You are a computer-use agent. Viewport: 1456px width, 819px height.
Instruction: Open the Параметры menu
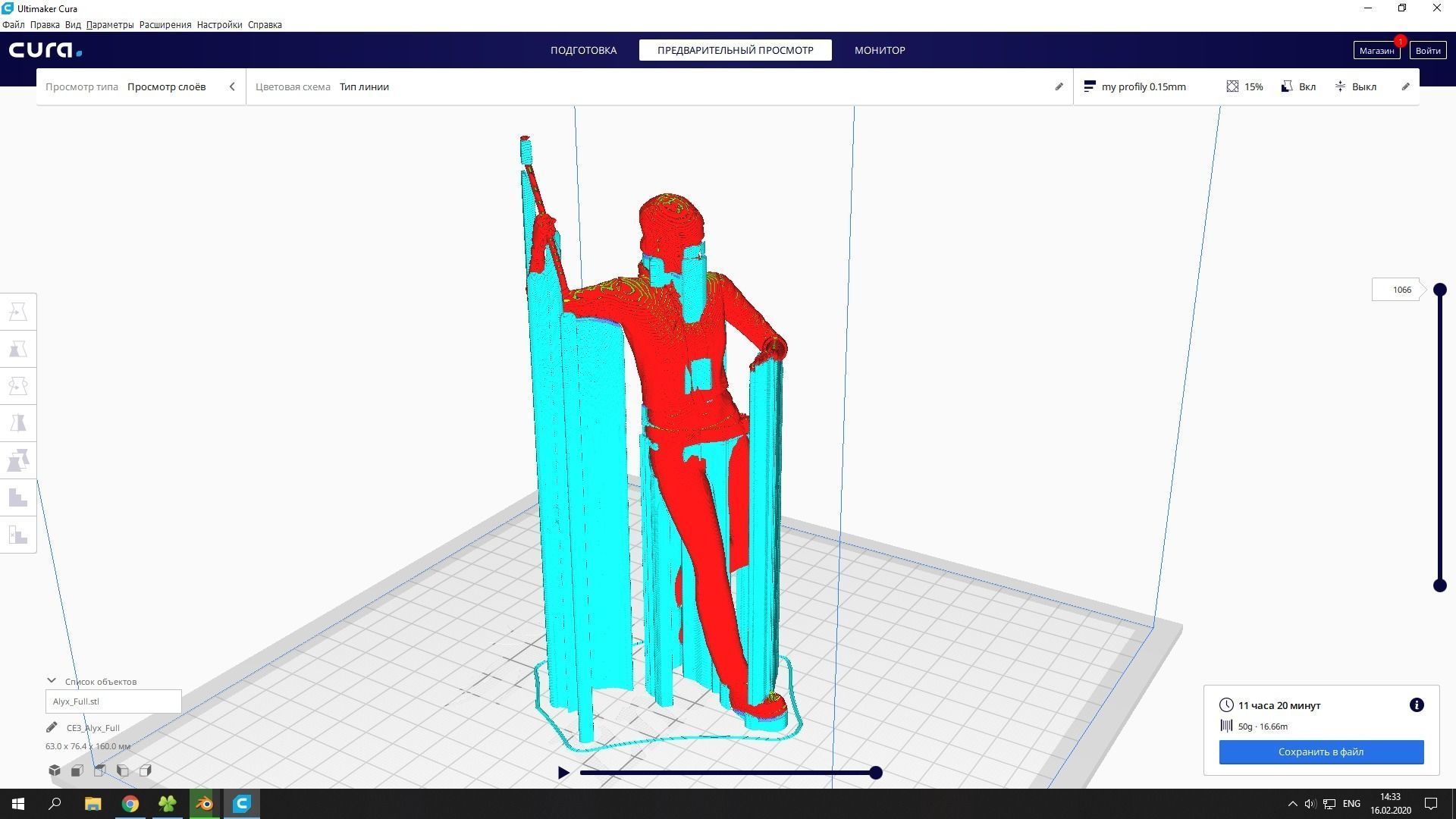pos(110,24)
